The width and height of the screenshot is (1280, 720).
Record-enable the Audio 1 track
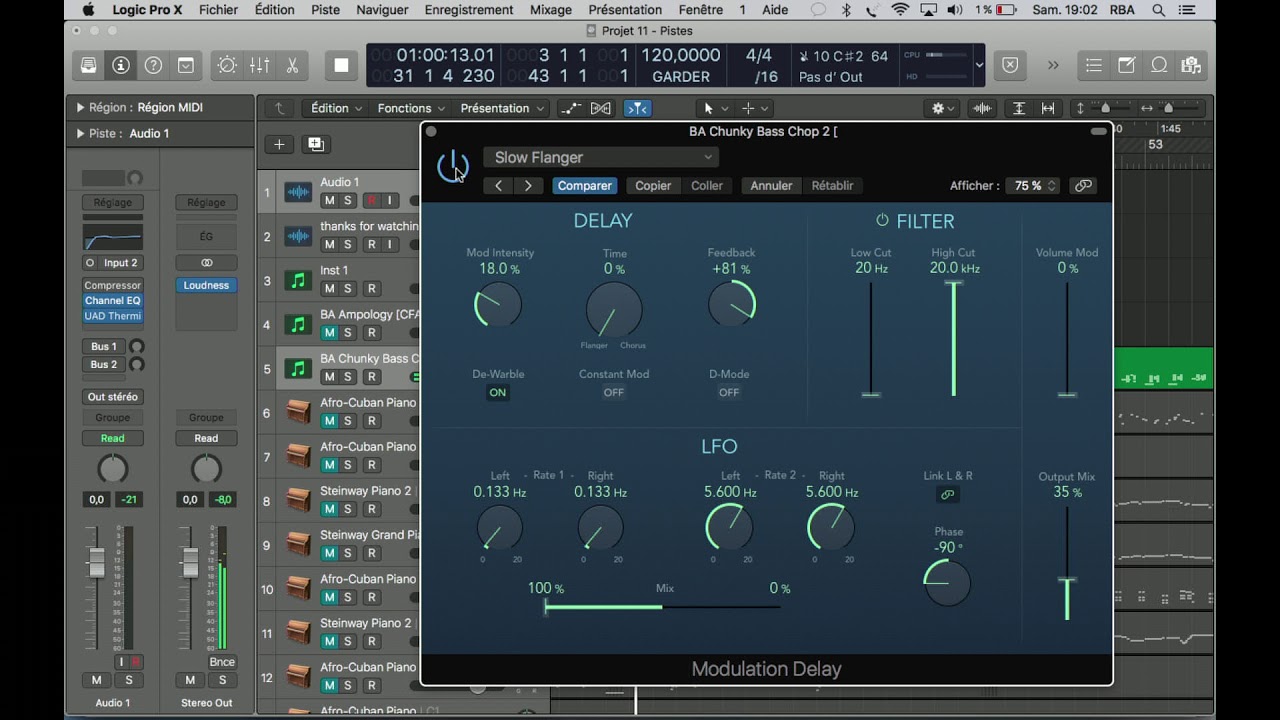(x=371, y=200)
